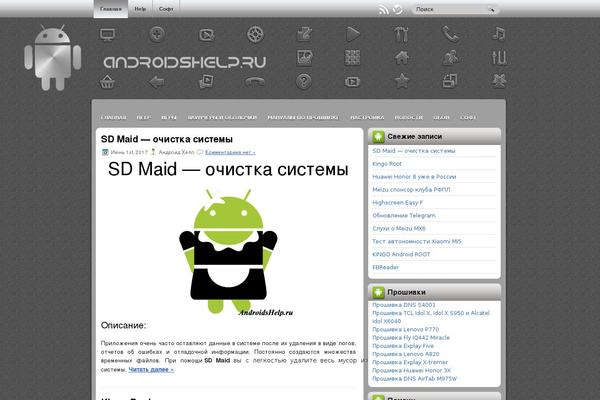
Task: Click the SD Maid android maid image
Action: [228, 251]
